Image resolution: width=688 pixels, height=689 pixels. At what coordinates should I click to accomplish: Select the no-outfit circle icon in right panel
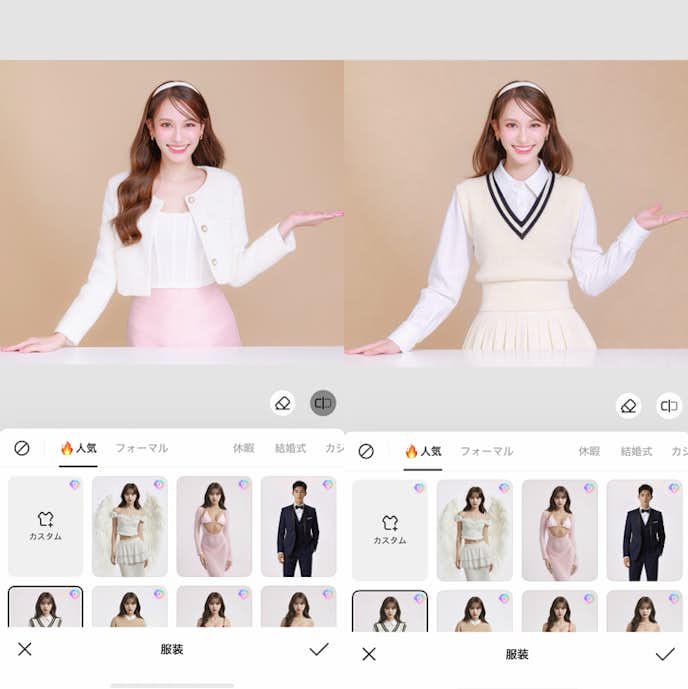(366, 451)
